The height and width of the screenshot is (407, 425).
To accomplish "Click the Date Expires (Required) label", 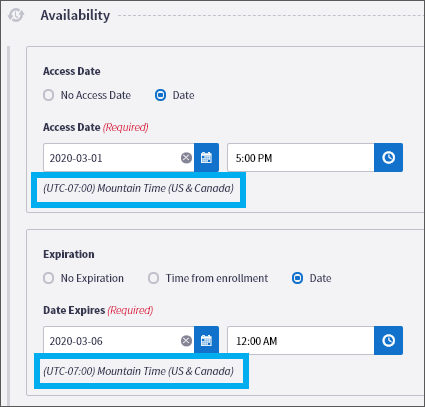I will (98, 310).
